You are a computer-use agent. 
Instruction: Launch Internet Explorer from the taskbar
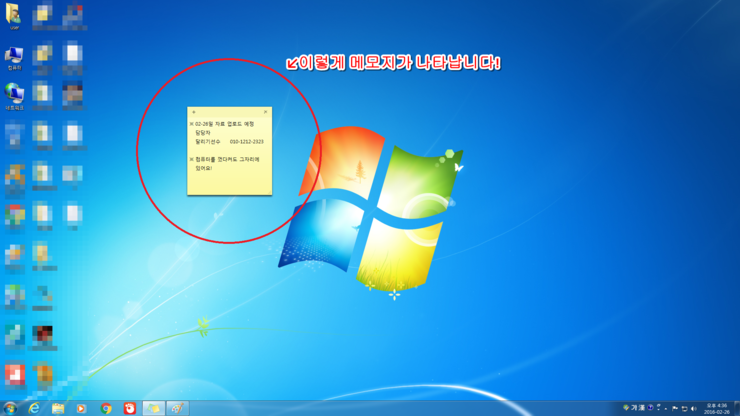(34, 408)
